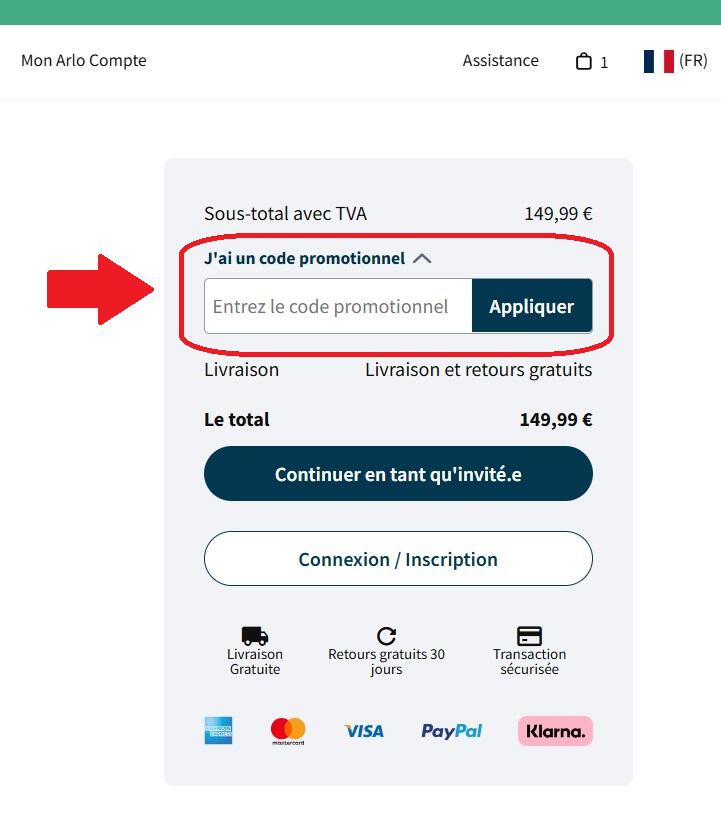721x827 pixels.
Task: Click the Retours gratuits 30 jours refresh icon
Action: (x=387, y=633)
